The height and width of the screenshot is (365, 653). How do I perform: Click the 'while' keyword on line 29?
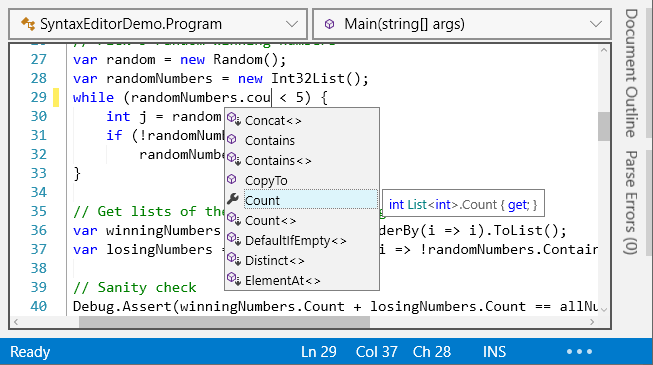93,98
